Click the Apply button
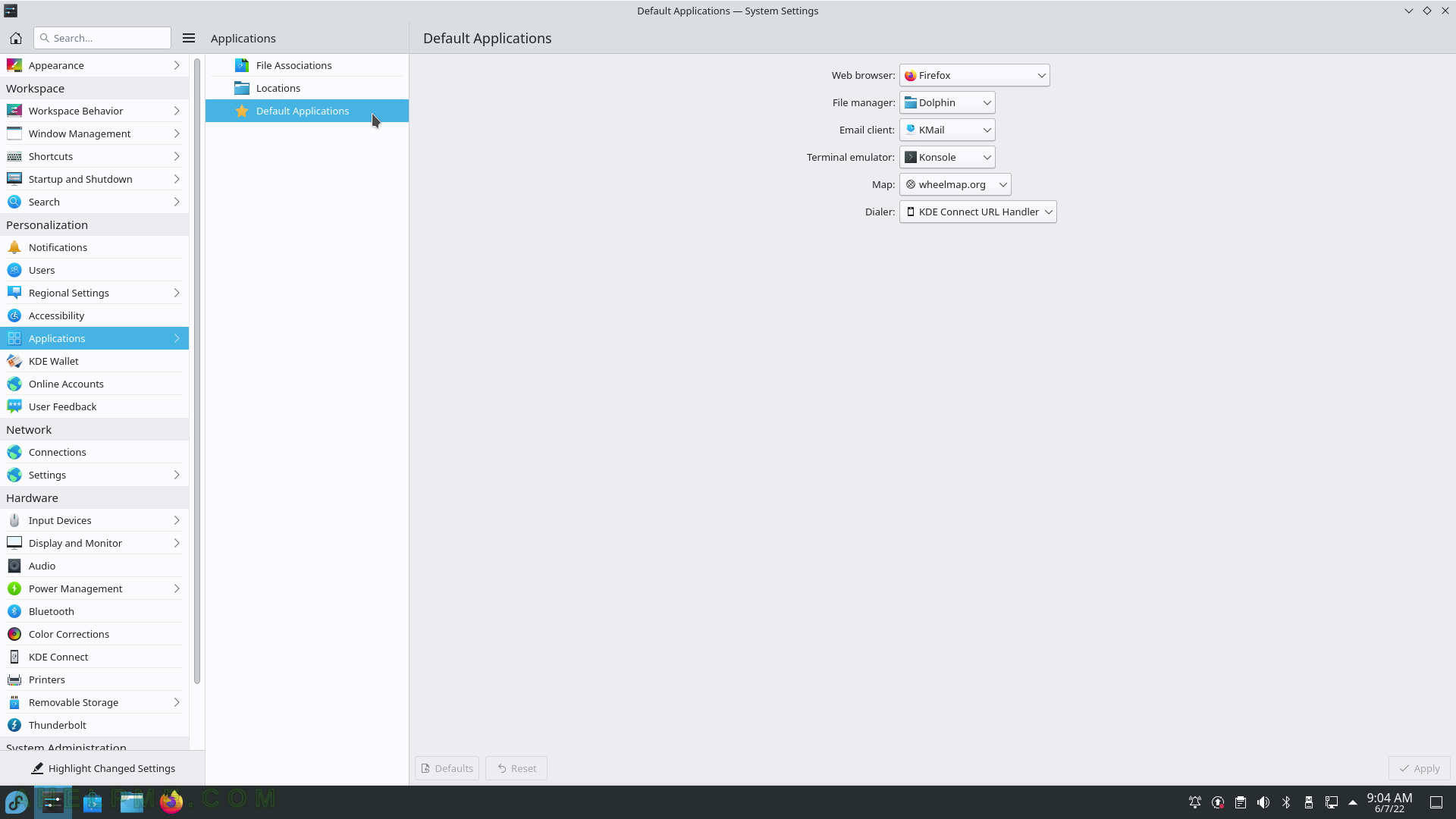 [x=1420, y=768]
